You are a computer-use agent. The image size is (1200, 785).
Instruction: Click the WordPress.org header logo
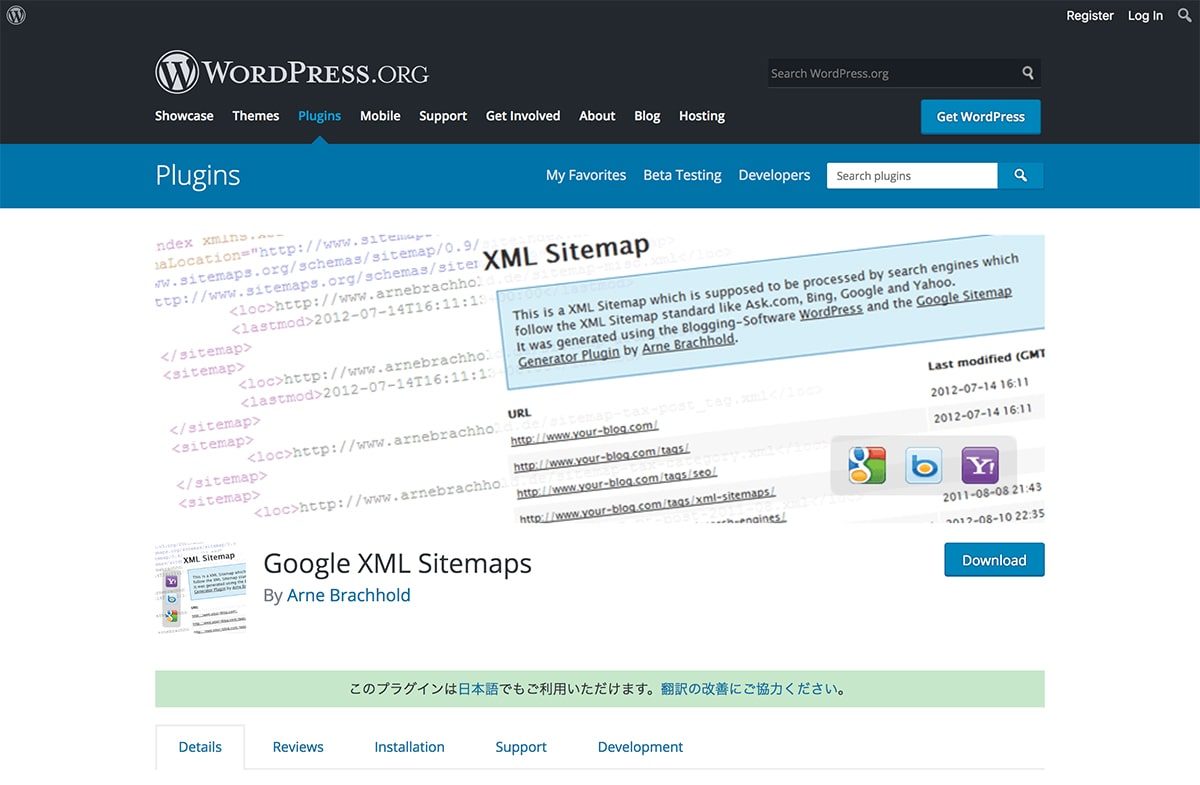292,73
